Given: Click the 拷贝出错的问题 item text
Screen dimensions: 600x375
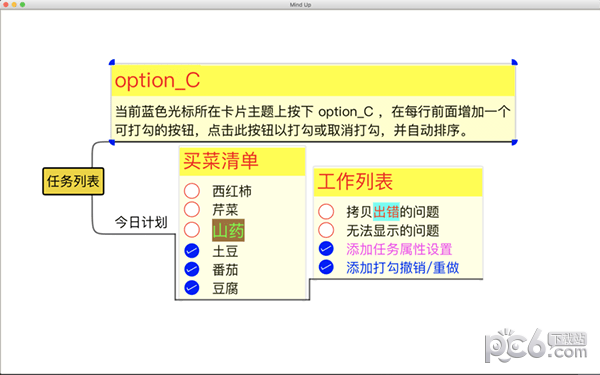Looking at the screenshot, I should click(x=393, y=212).
